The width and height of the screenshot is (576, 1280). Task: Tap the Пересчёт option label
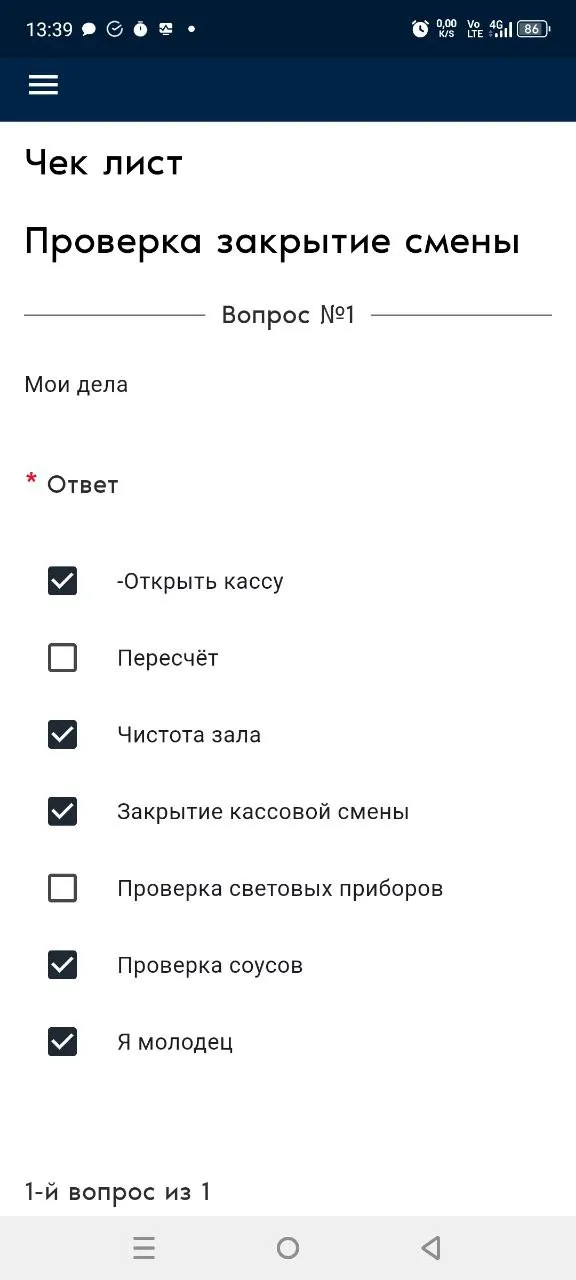pyautogui.click(x=168, y=658)
